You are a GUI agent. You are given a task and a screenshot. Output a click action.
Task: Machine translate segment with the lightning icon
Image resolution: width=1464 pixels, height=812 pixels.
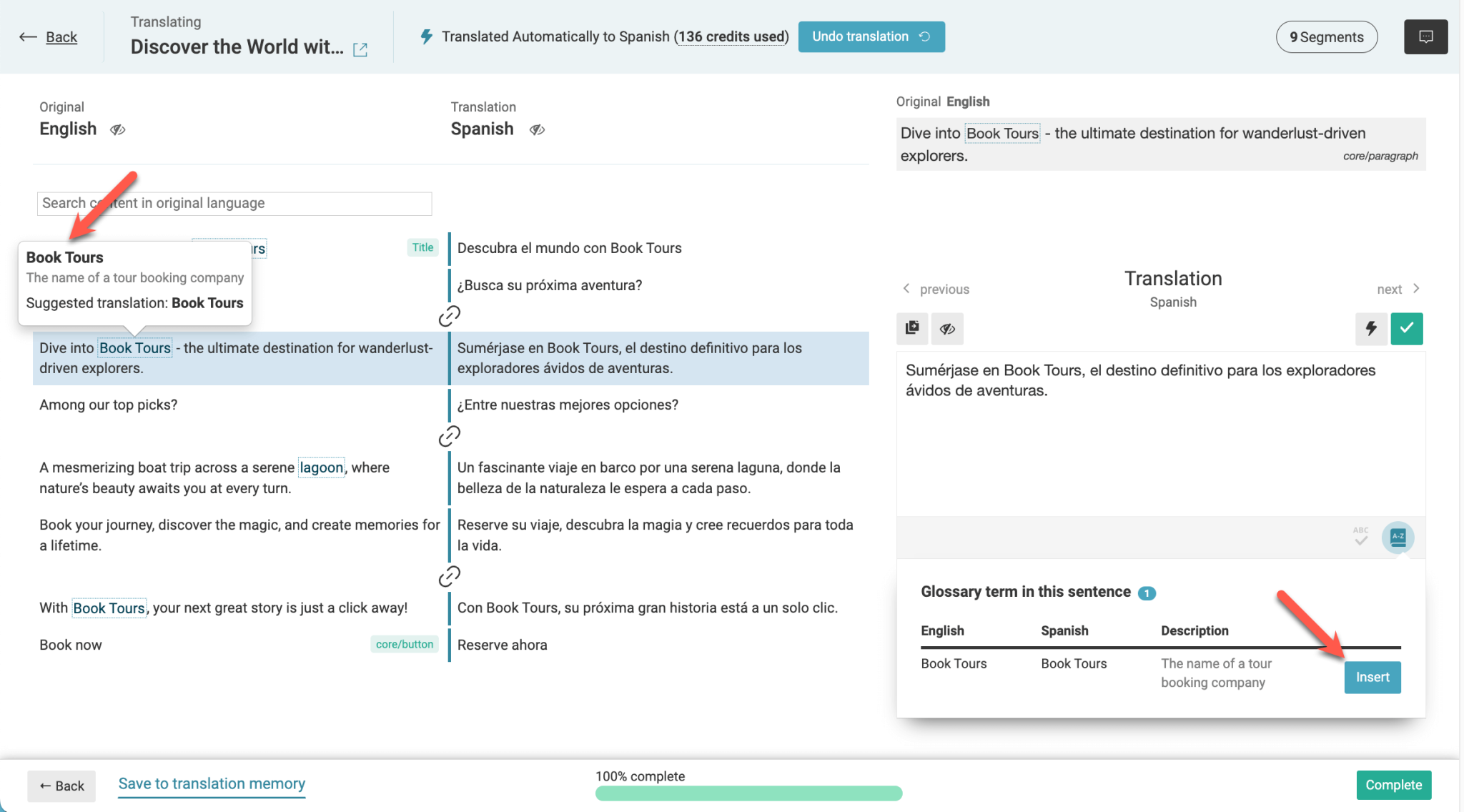[1371, 329]
